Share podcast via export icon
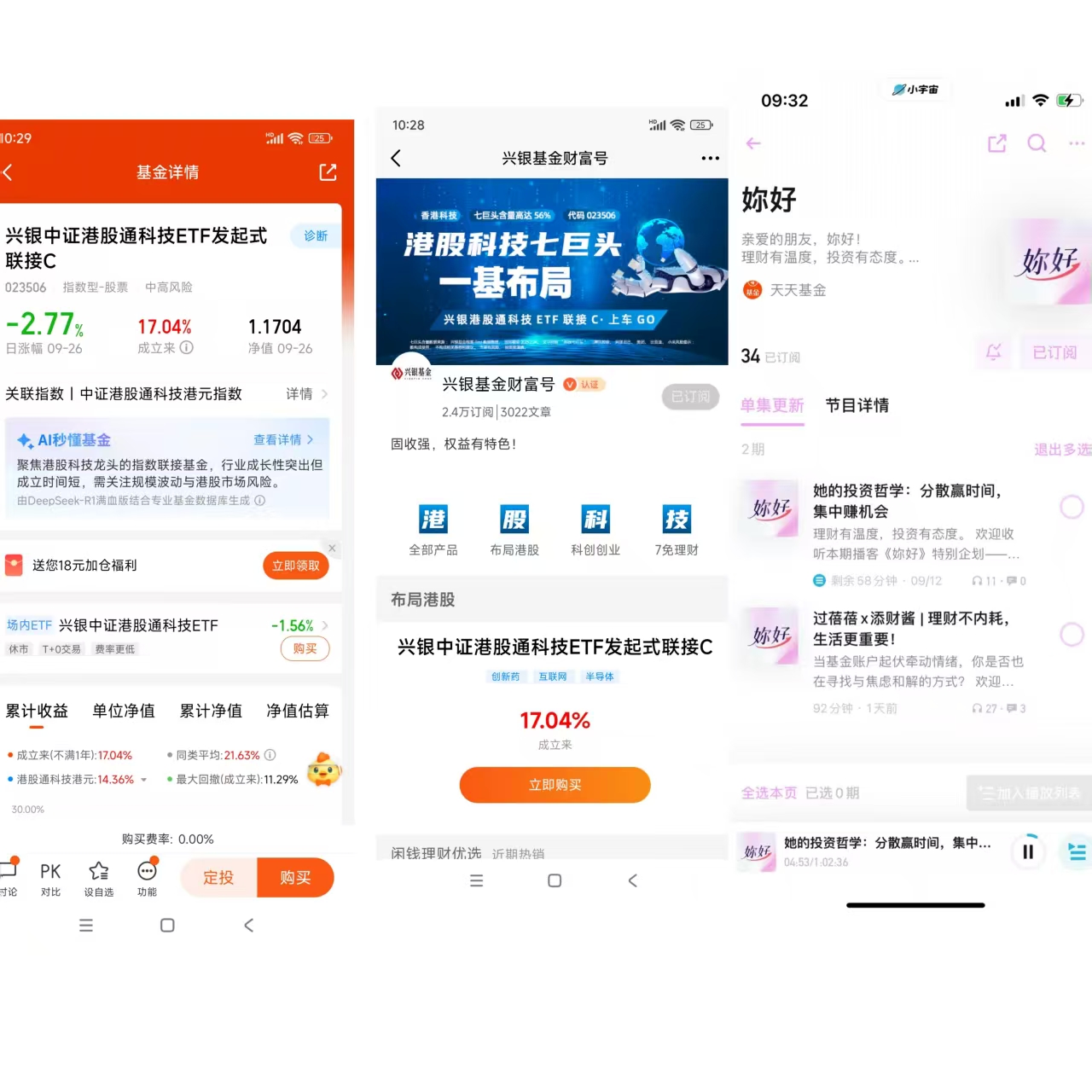1092x1092 pixels. 996,143
